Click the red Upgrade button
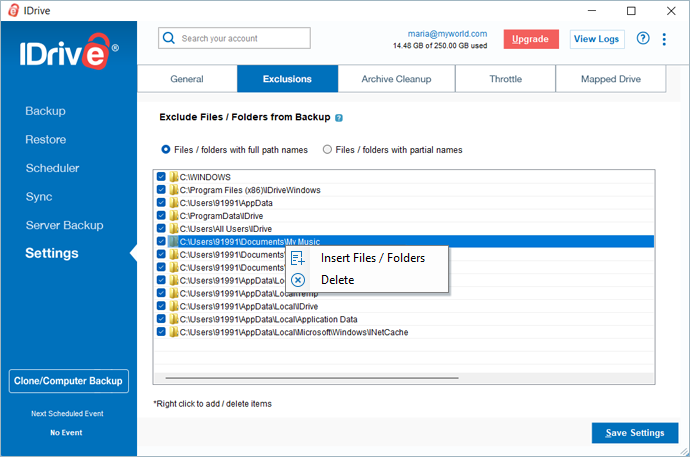This screenshot has height=457, width=690. 531,39
